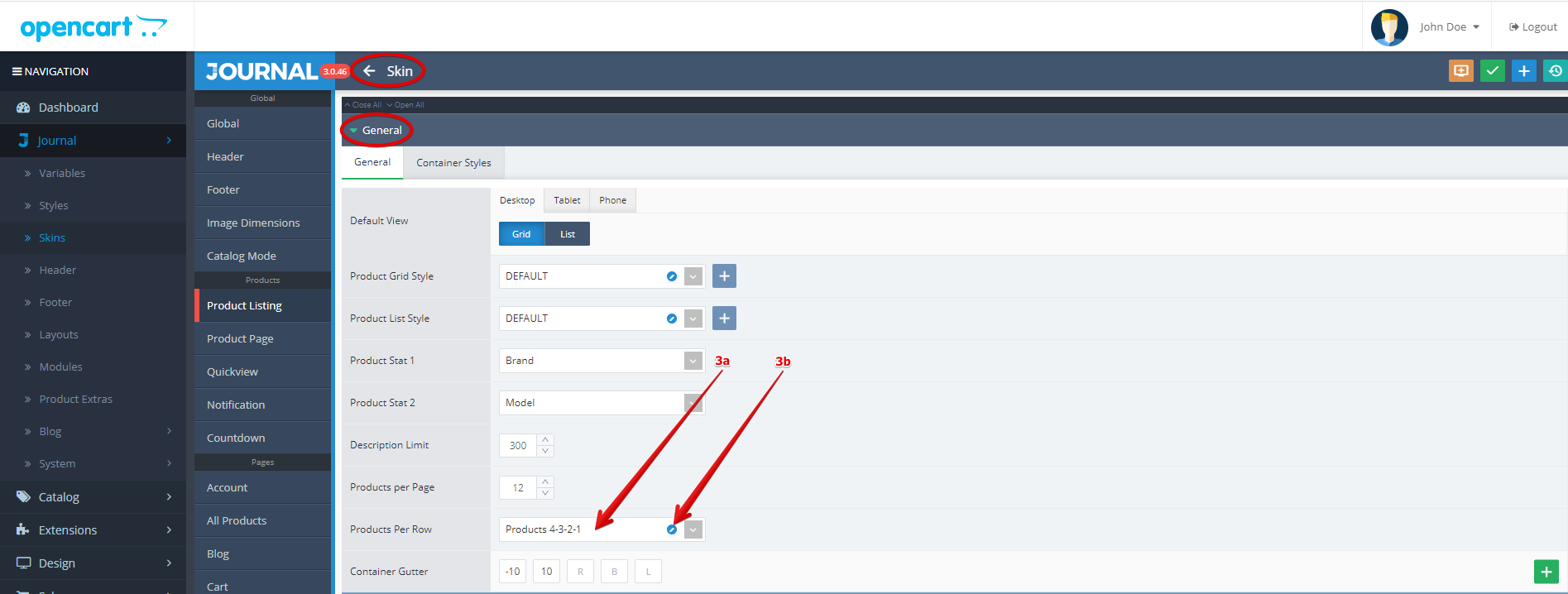Screen dimensions: 1568x594
Task: Select the Product Listing section
Action: pyautogui.click(x=263, y=306)
